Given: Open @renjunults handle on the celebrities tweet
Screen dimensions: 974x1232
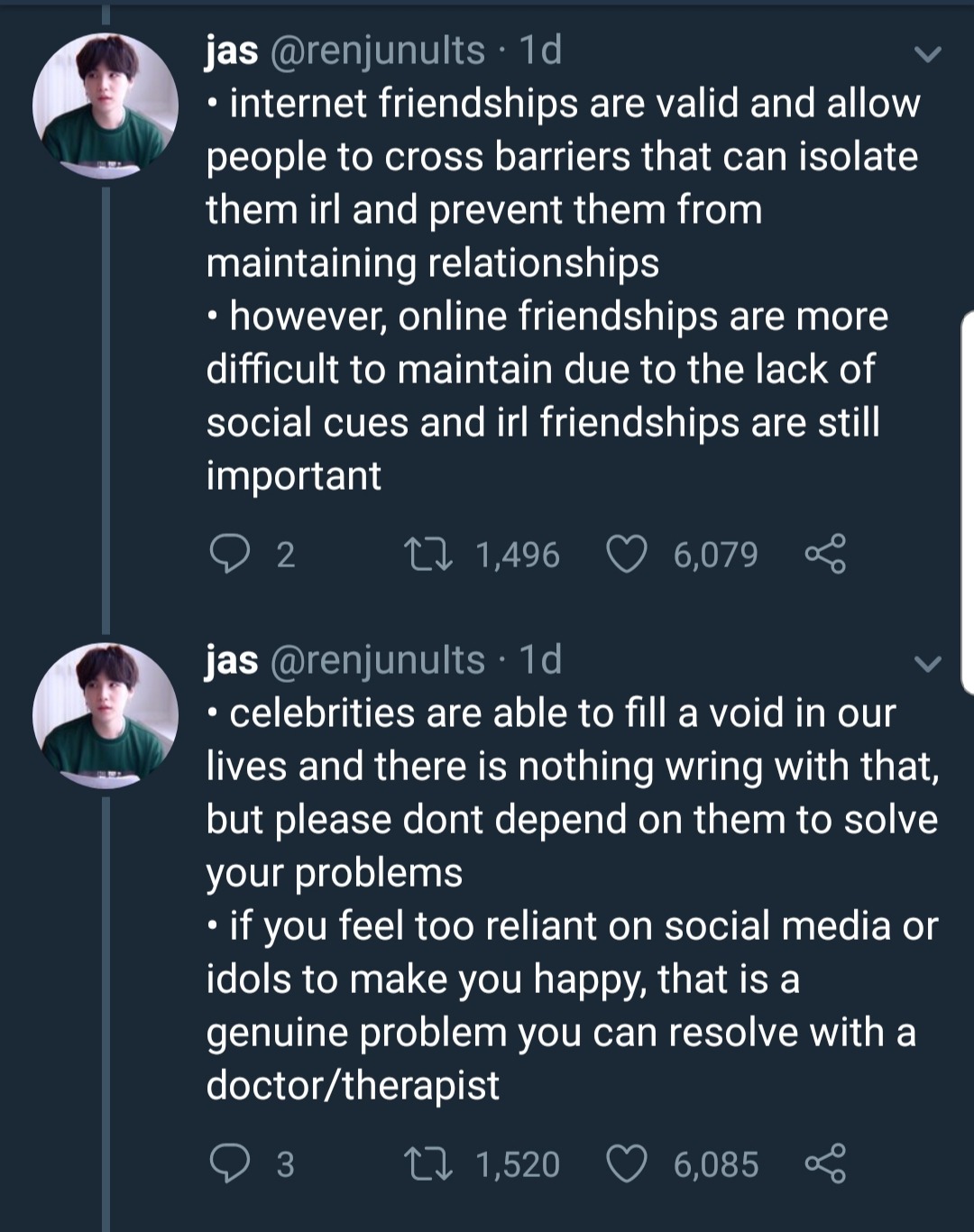Looking at the screenshot, I should pyautogui.click(x=378, y=661).
